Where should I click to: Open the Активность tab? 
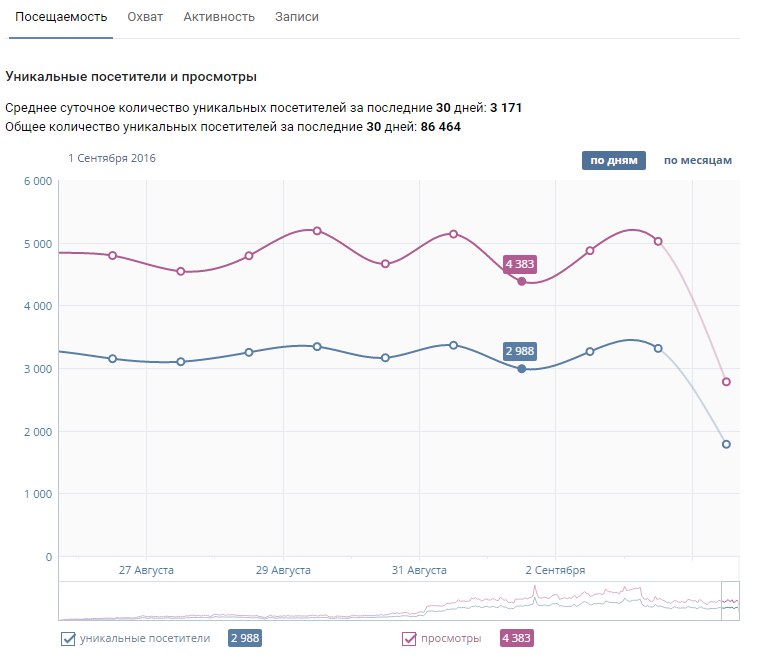point(219,18)
